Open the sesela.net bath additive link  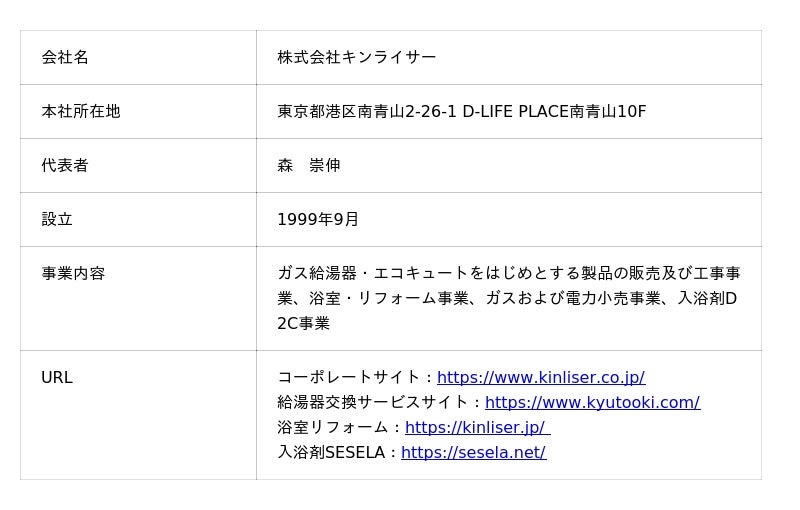tap(473, 452)
